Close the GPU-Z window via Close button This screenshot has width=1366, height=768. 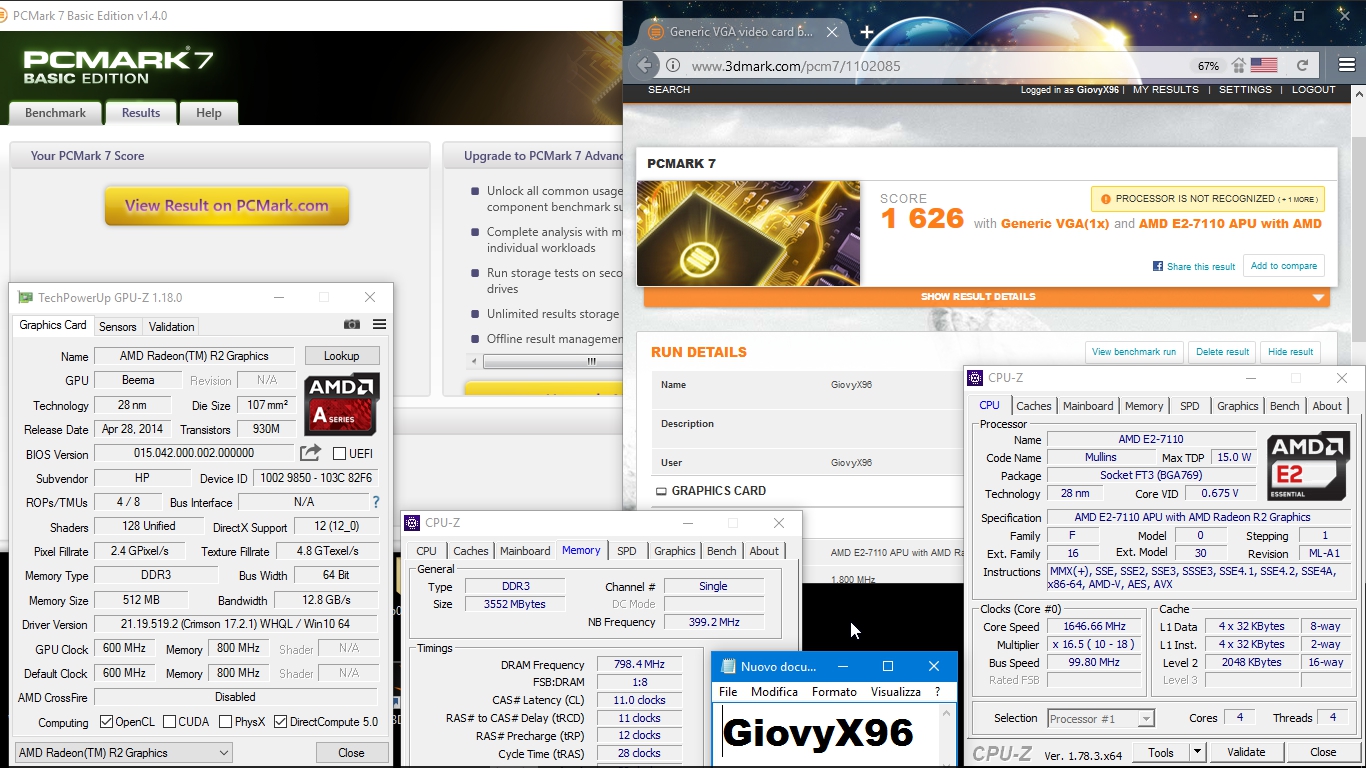pyautogui.click(x=351, y=753)
